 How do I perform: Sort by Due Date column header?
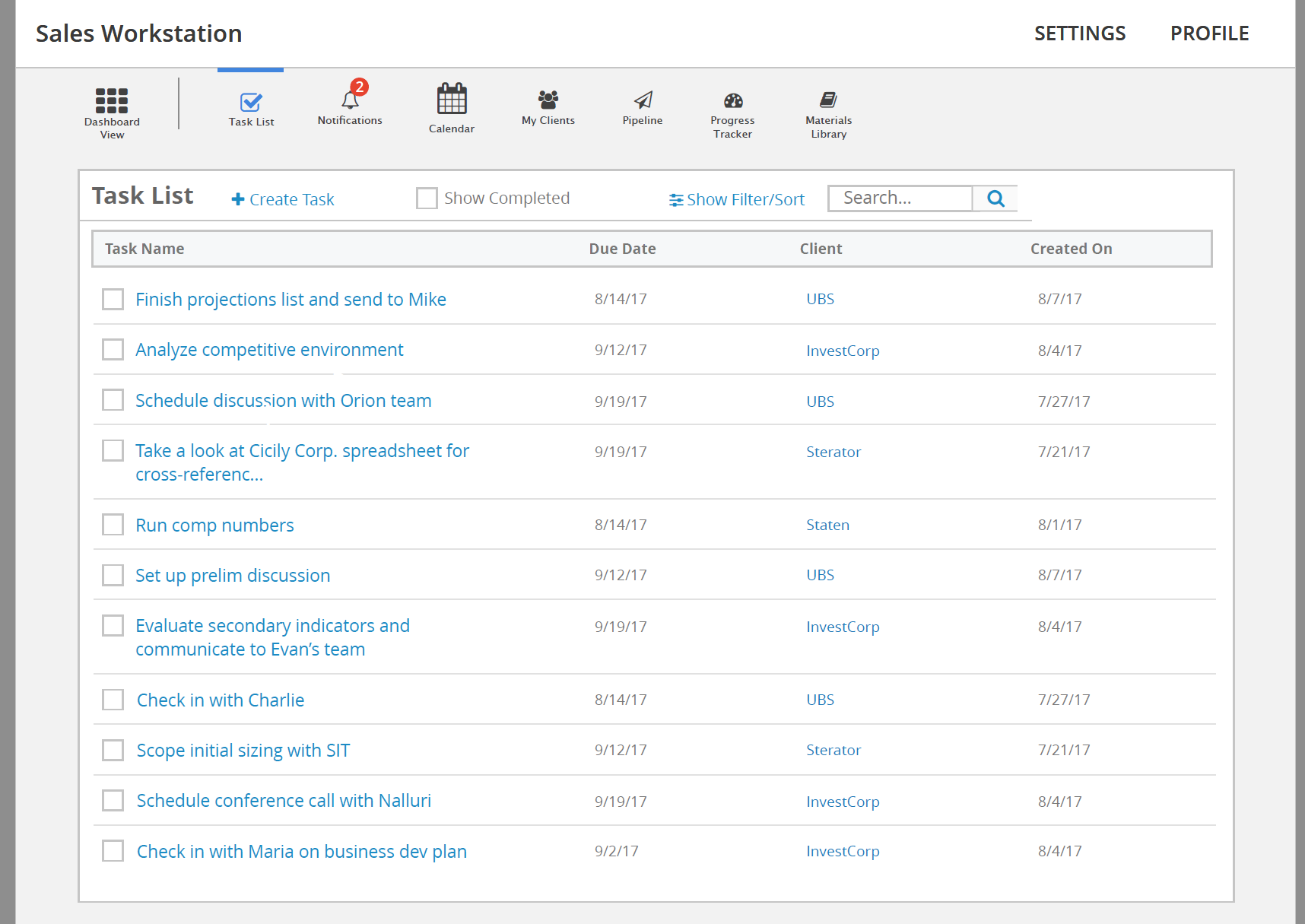coord(622,249)
